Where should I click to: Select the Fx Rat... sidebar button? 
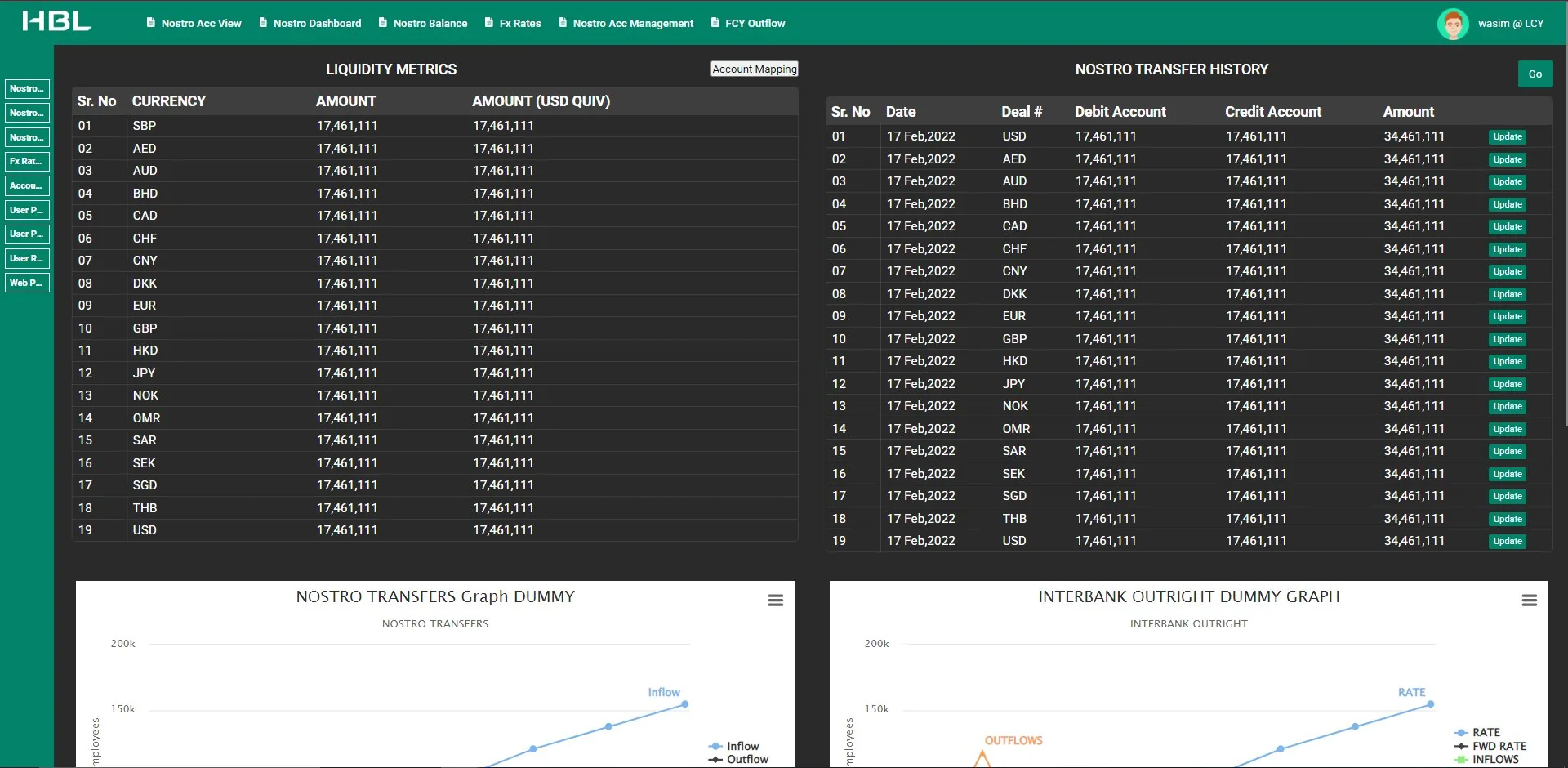click(x=28, y=162)
